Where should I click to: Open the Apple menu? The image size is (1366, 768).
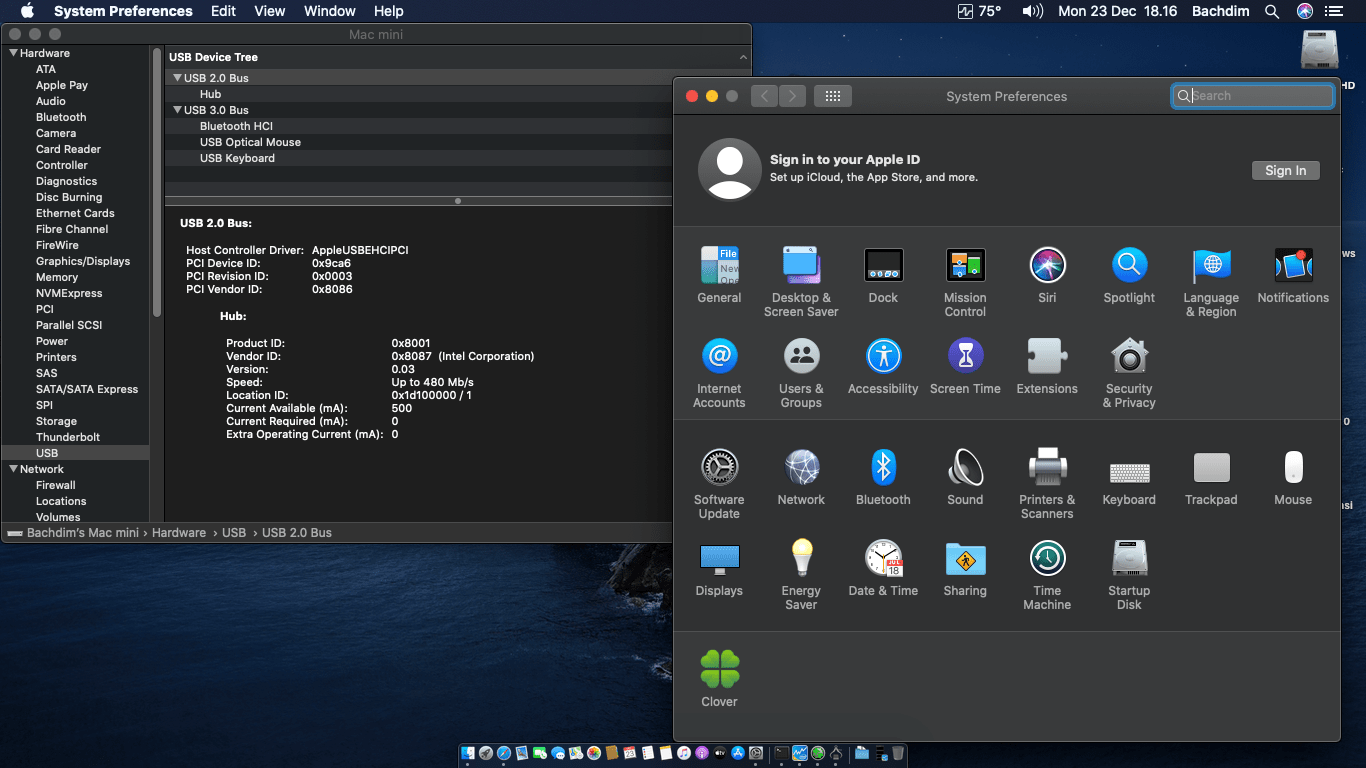27,11
